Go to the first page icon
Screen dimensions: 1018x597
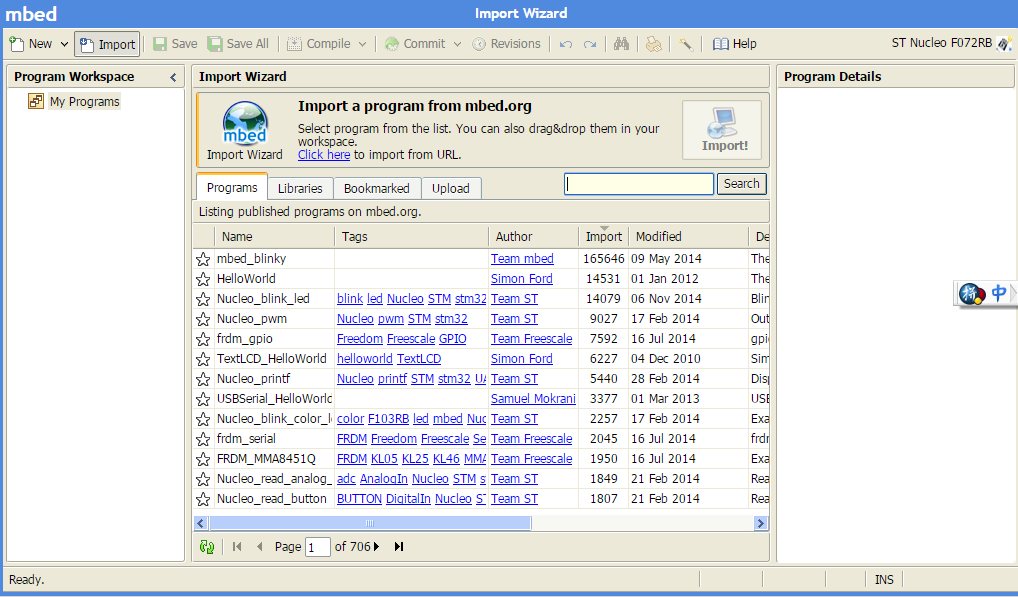pos(237,547)
